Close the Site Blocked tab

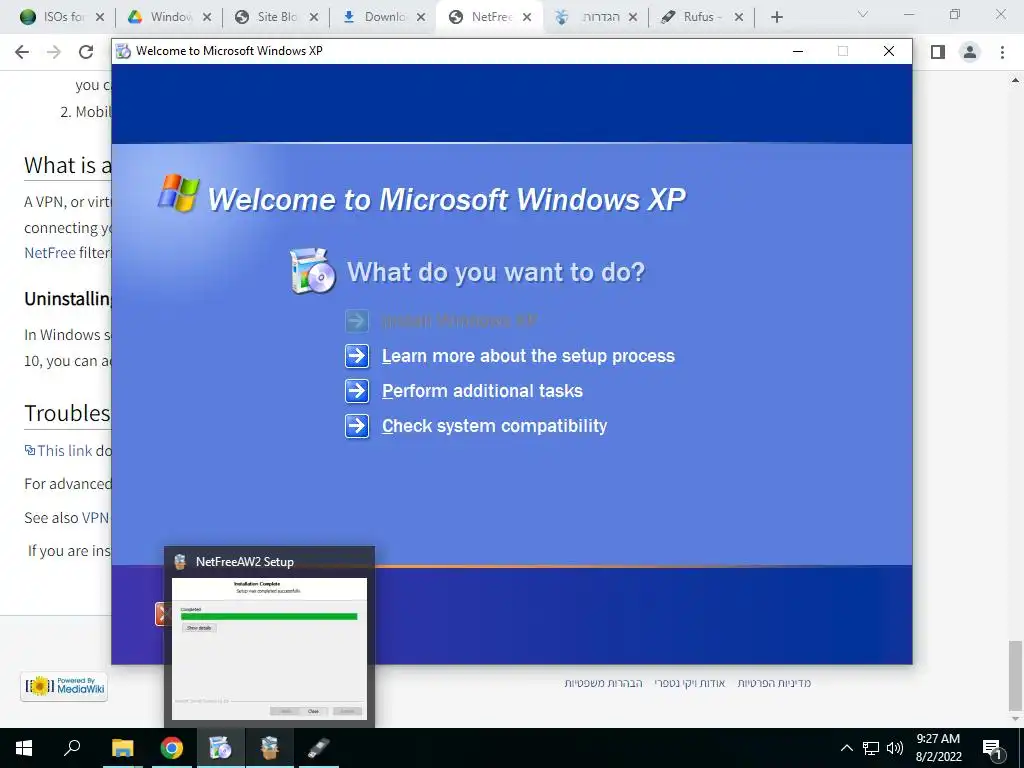314,17
